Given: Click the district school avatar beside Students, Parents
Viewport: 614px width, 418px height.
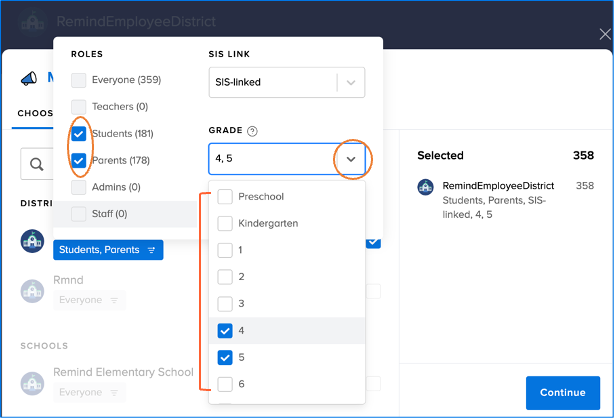Looking at the screenshot, I should pyautogui.click(x=32, y=241).
